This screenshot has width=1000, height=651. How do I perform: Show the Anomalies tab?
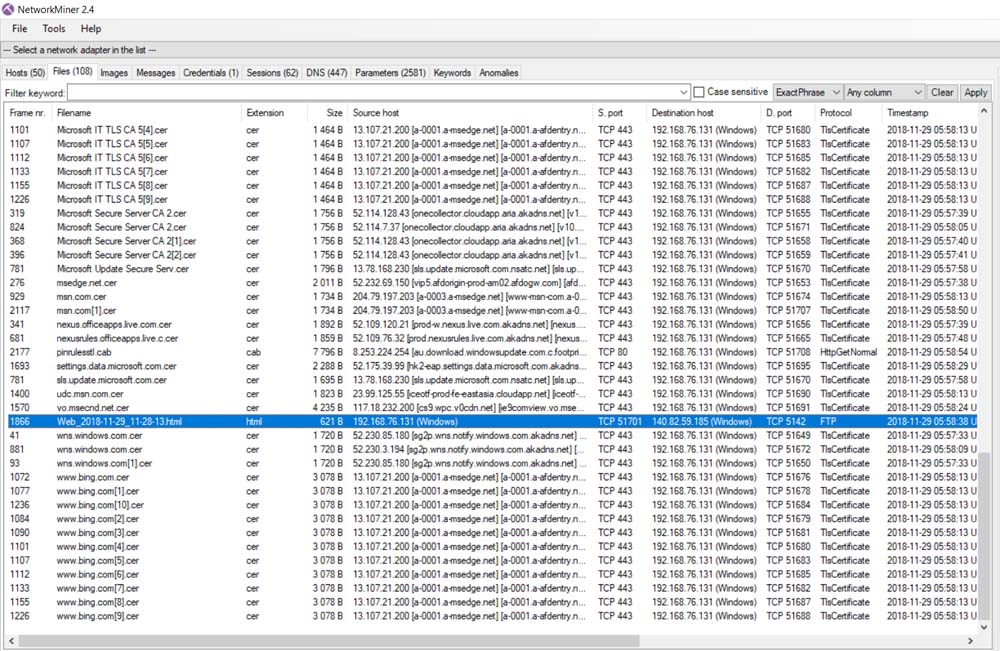point(498,73)
